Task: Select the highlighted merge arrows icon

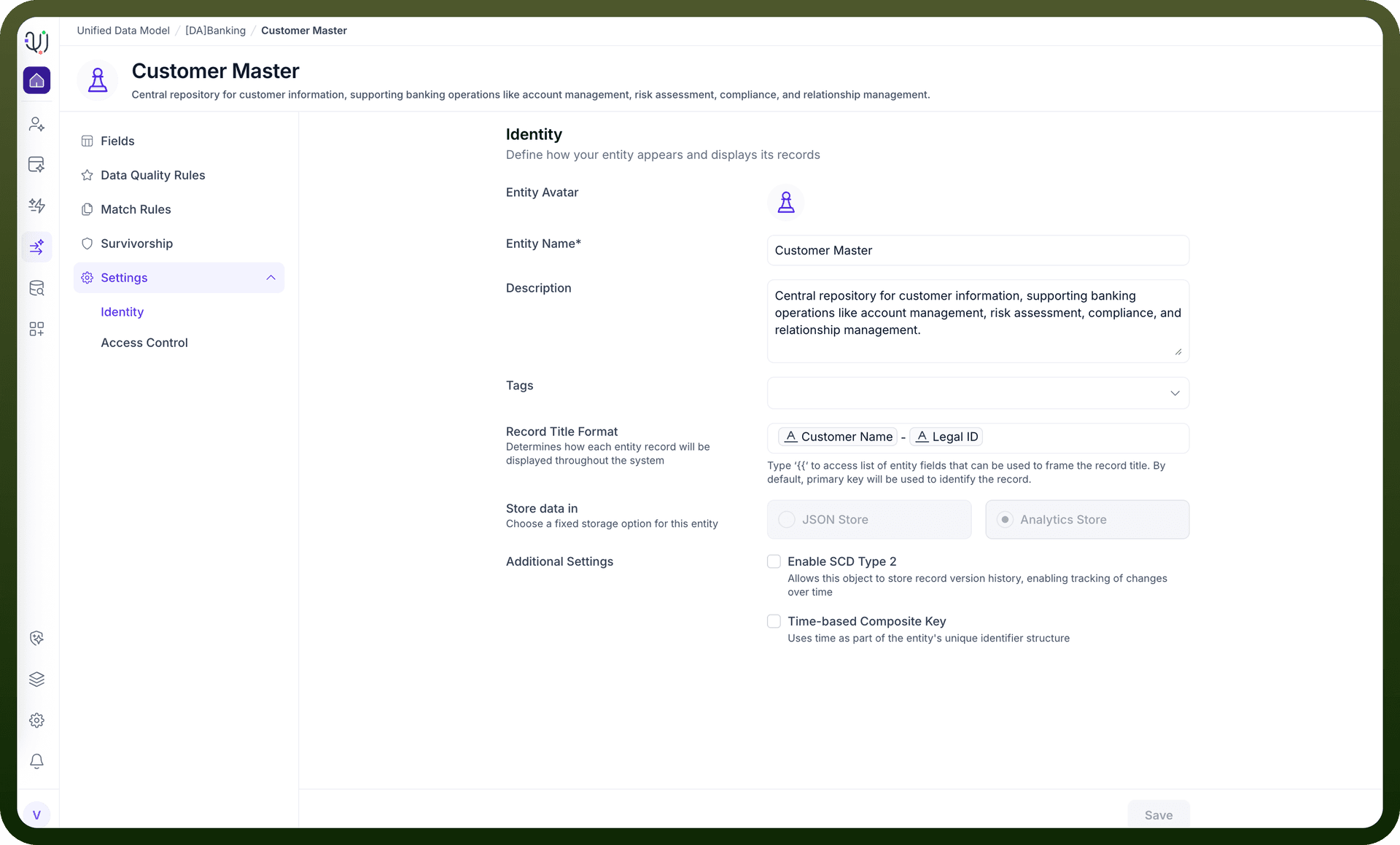Action: (x=36, y=247)
